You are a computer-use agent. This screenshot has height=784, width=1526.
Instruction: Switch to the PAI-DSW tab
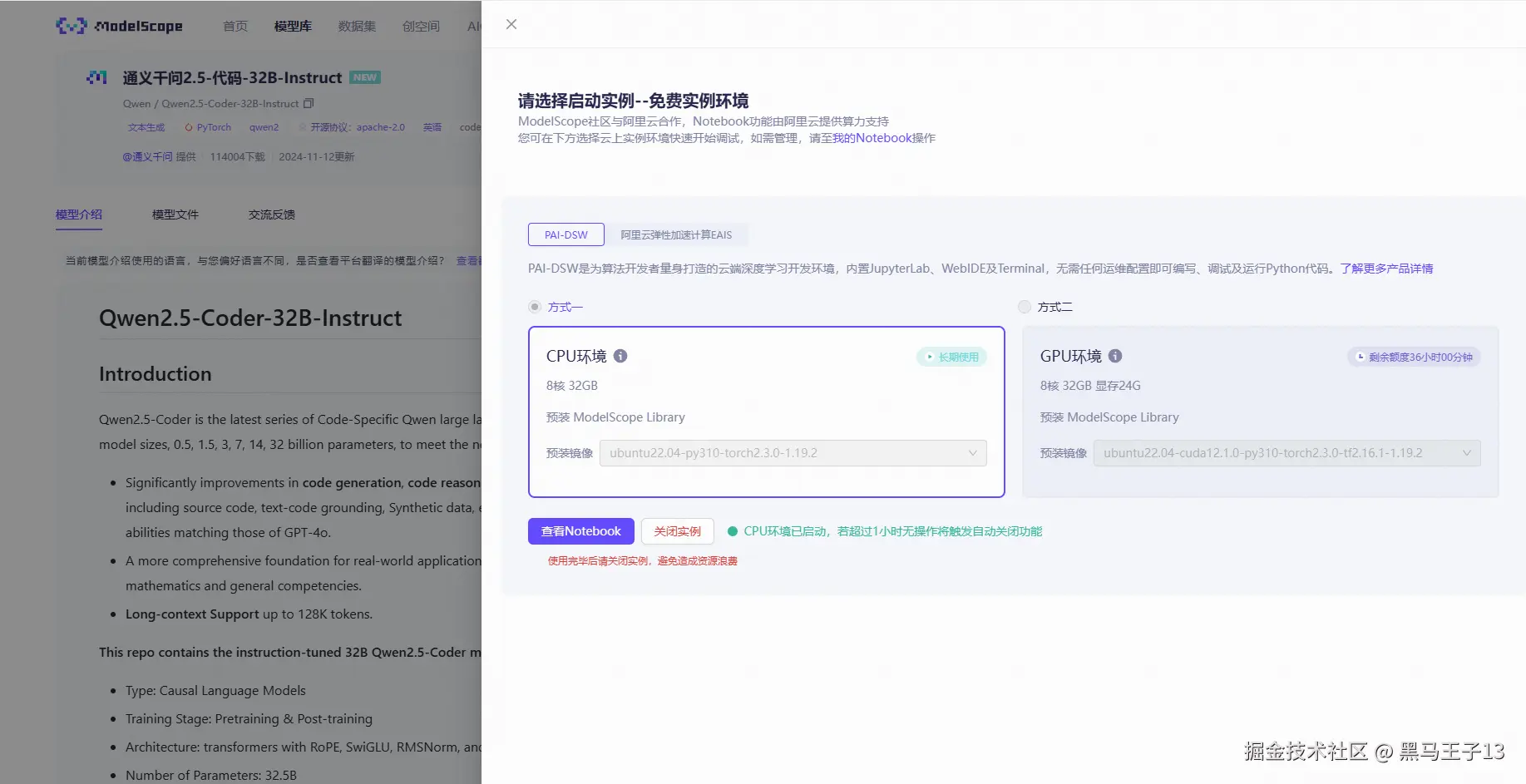coord(566,234)
